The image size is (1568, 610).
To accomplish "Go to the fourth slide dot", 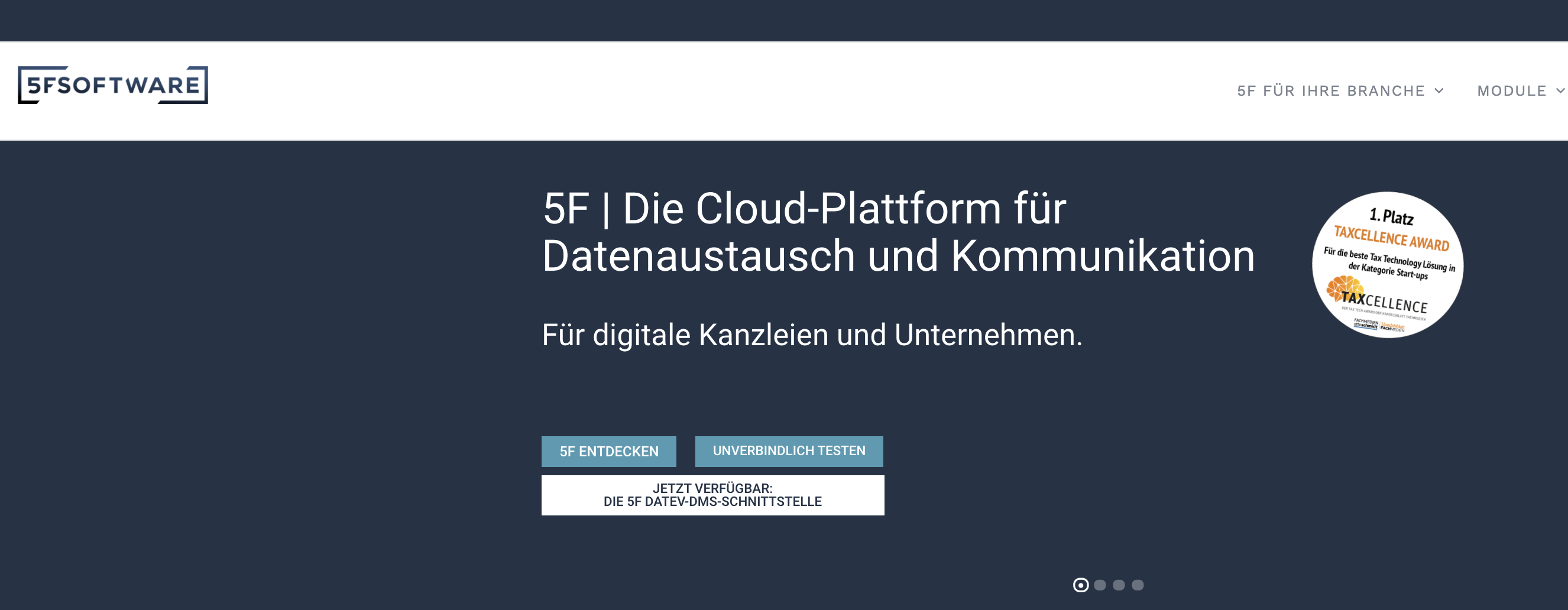I will [x=1138, y=585].
